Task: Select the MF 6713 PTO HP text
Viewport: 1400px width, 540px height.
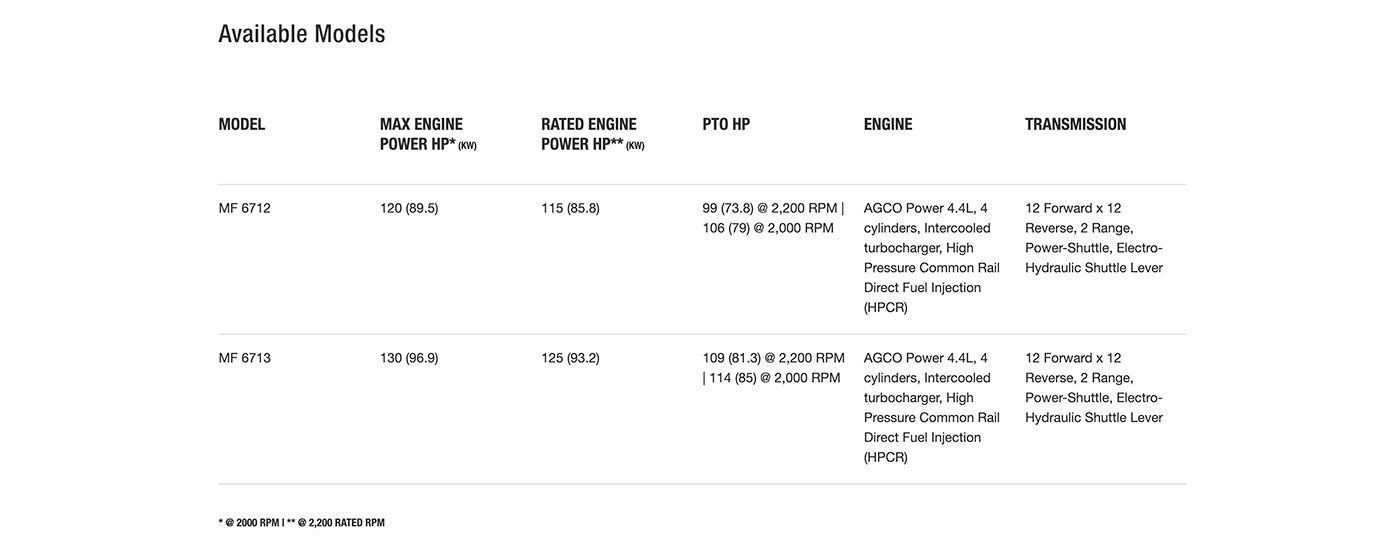Action: pos(773,368)
